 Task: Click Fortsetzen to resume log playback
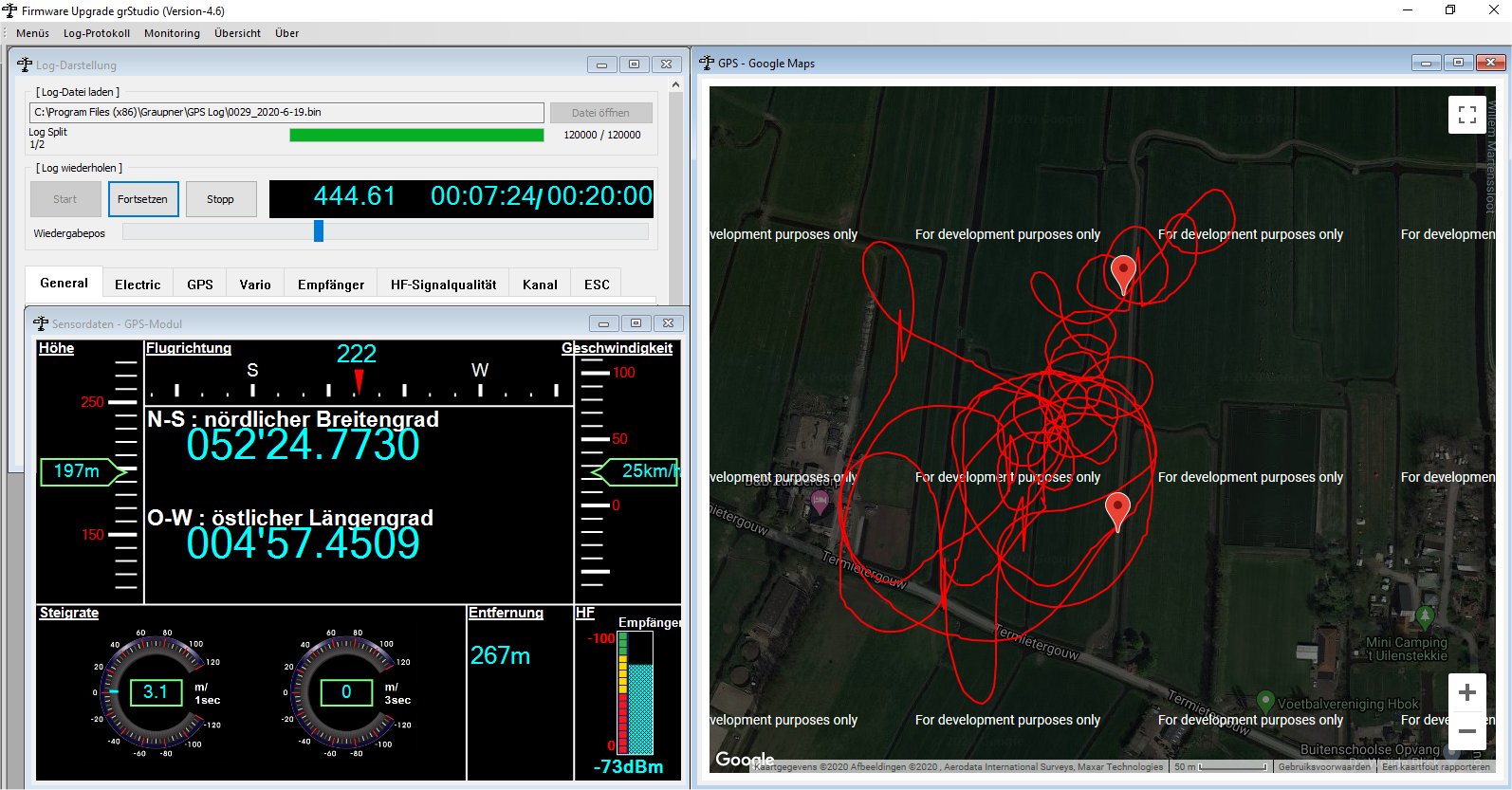pyautogui.click(x=143, y=199)
